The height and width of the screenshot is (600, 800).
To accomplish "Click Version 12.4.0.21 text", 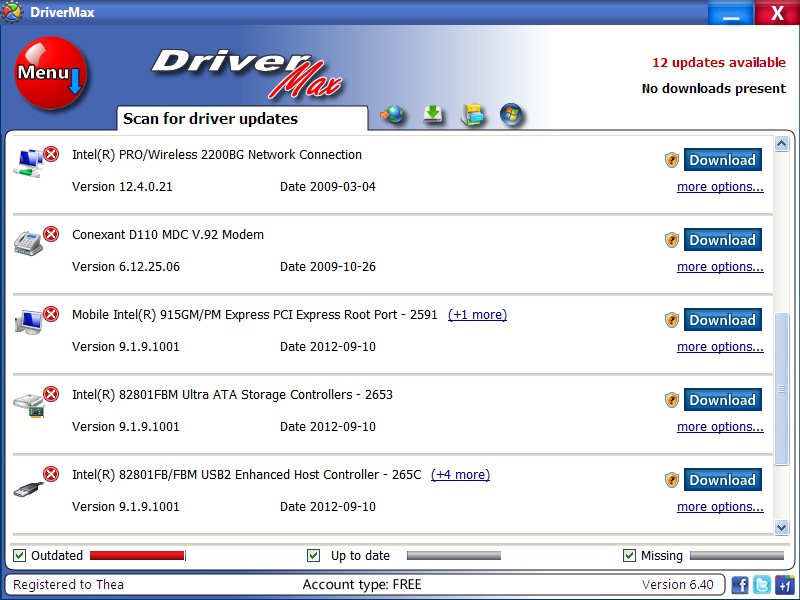I will [x=122, y=187].
